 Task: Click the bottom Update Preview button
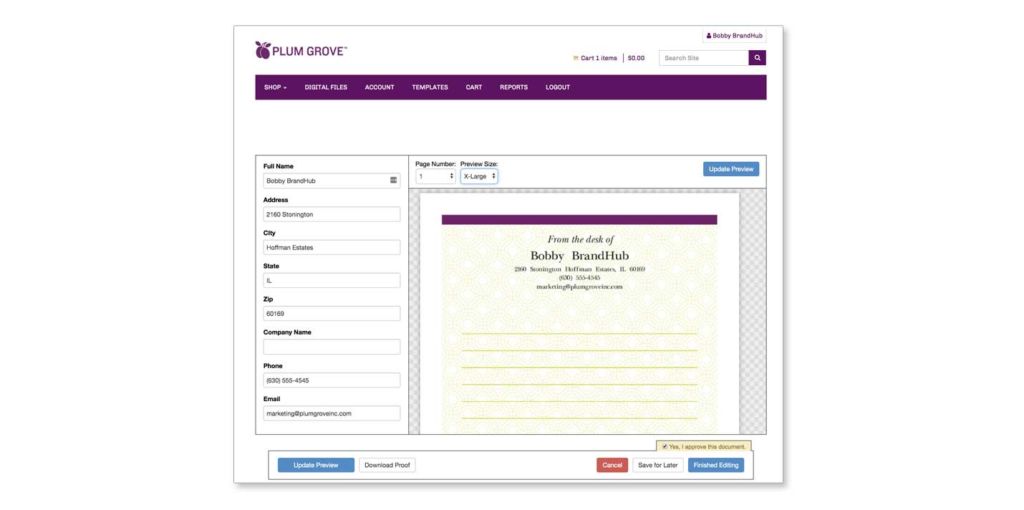click(x=316, y=465)
